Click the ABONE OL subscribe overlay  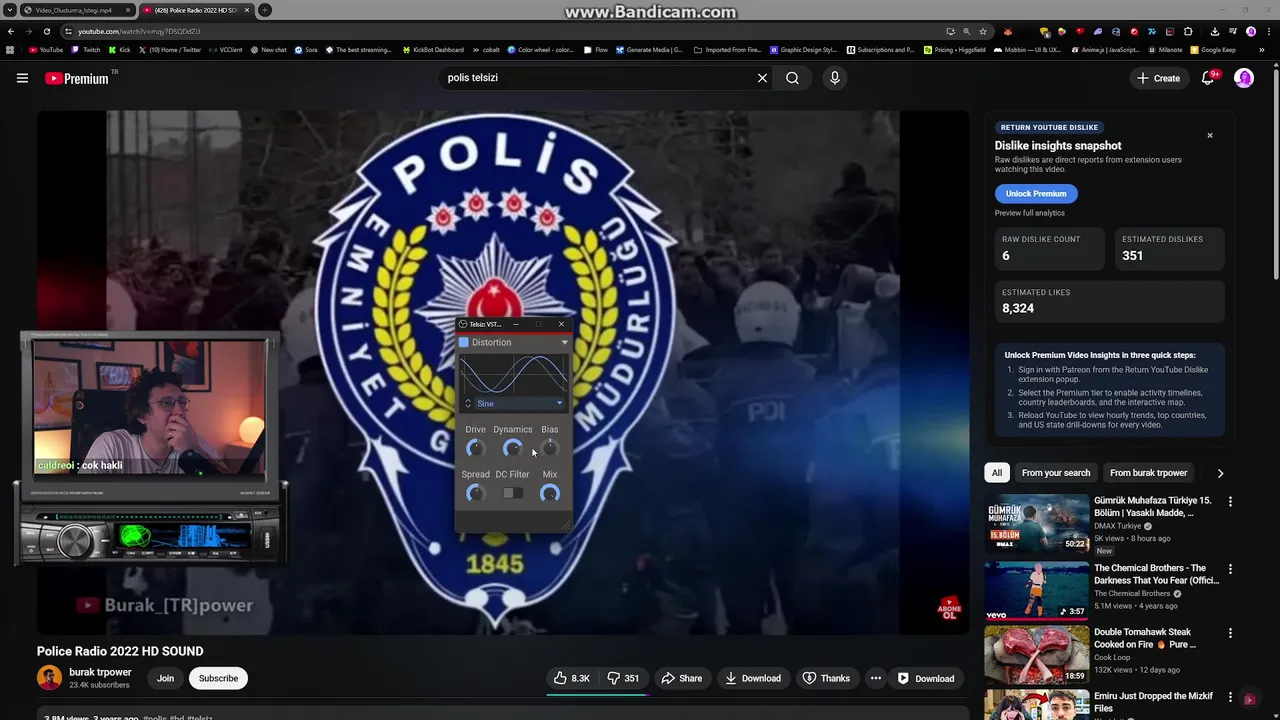[949, 609]
